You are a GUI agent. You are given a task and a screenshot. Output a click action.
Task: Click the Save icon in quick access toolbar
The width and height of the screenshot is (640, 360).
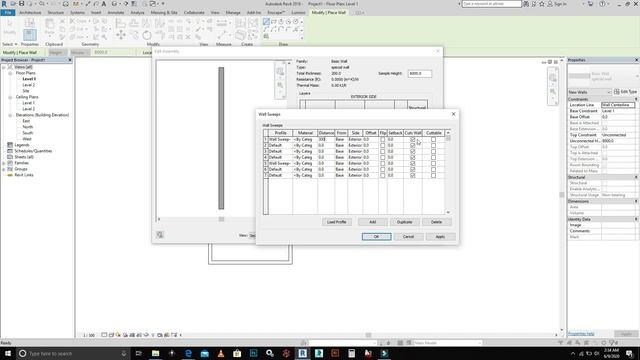tap(21, 4)
